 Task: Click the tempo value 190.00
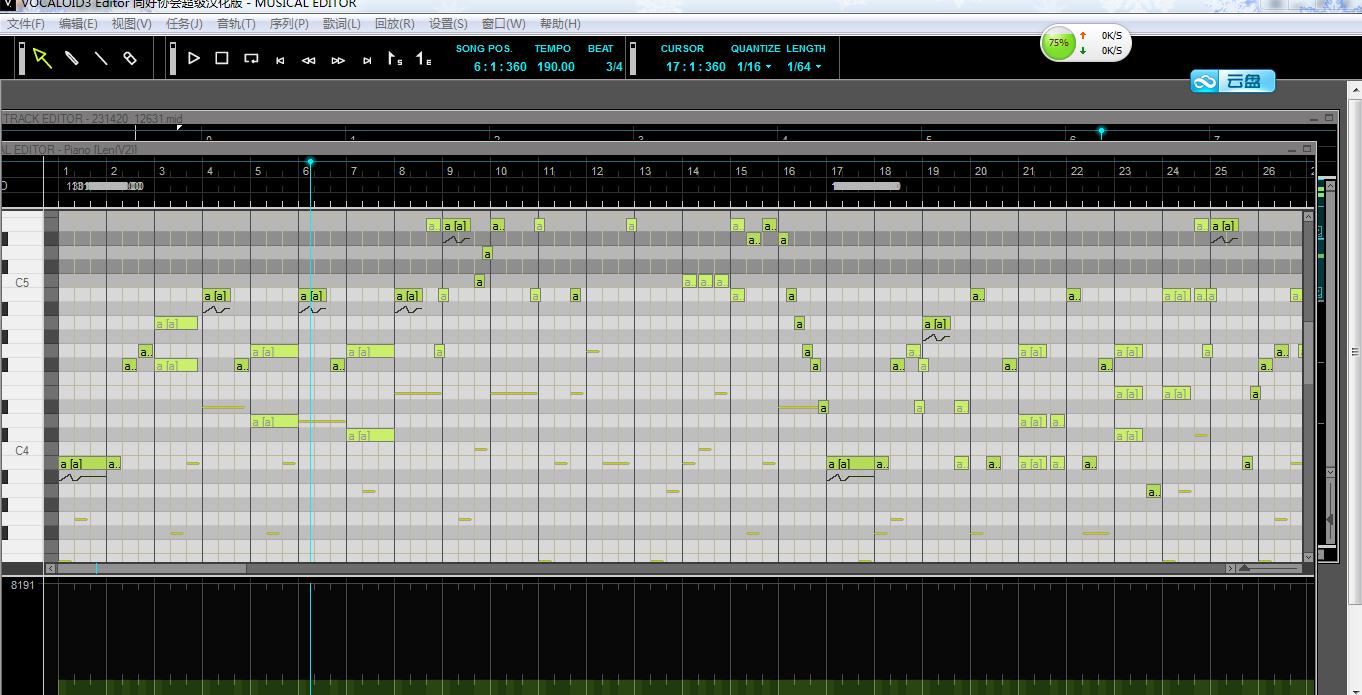556,67
